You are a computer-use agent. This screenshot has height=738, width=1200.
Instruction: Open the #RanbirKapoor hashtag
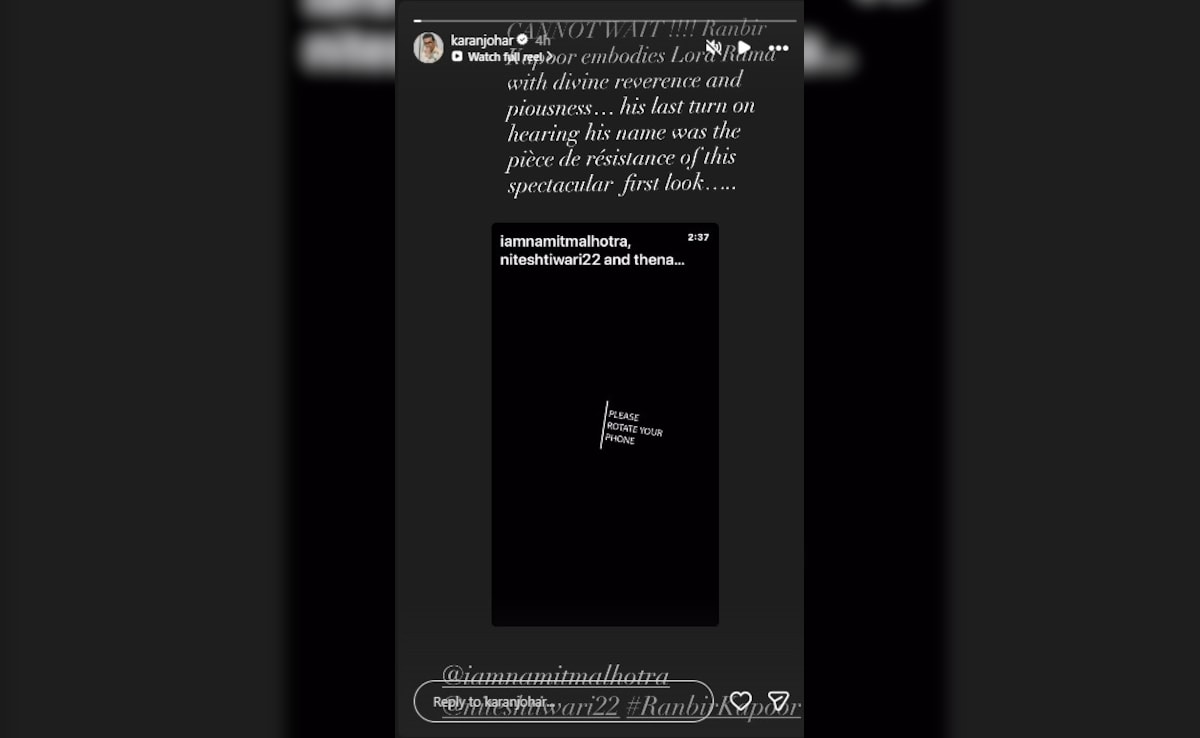[x=713, y=707]
